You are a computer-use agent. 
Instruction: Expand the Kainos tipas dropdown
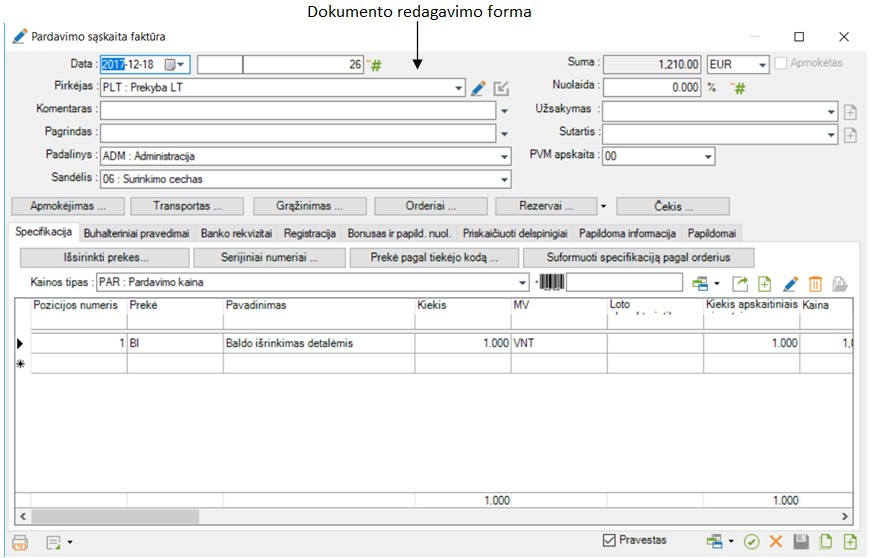(x=524, y=283)
